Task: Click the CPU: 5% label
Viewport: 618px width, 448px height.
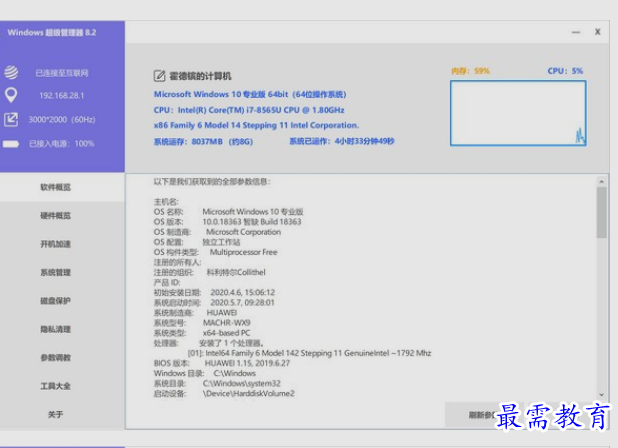Action: (x=565, y=71)
